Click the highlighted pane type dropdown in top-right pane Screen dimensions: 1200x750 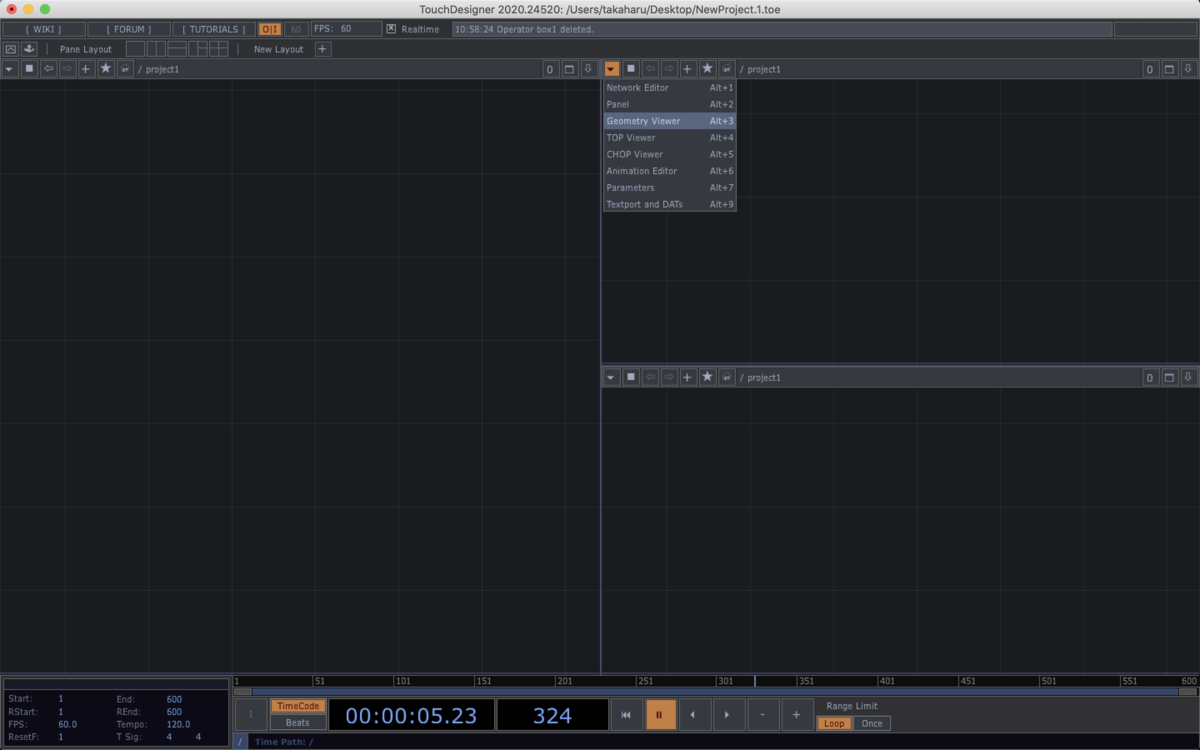tap(611, 69)
